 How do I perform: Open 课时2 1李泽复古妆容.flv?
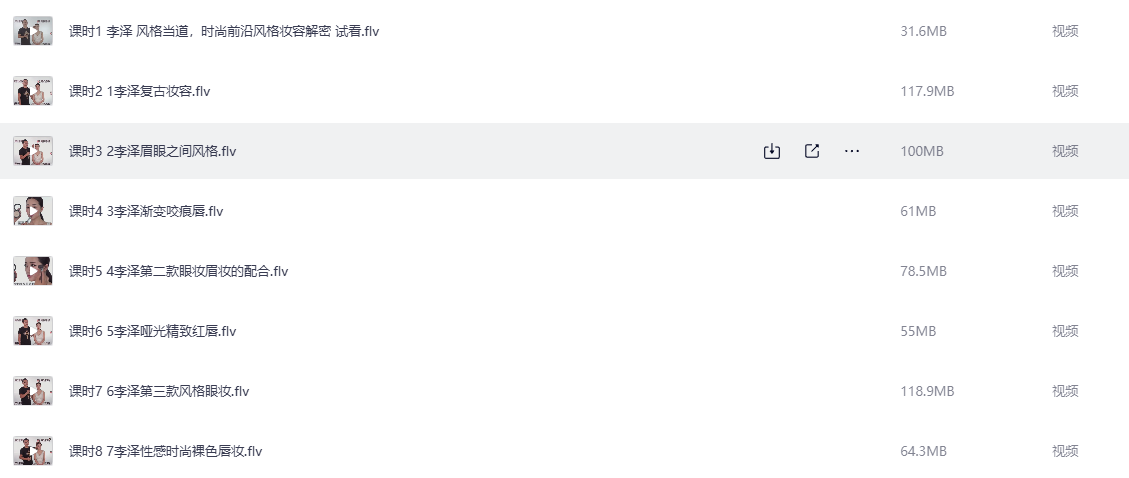pos(139,91)
